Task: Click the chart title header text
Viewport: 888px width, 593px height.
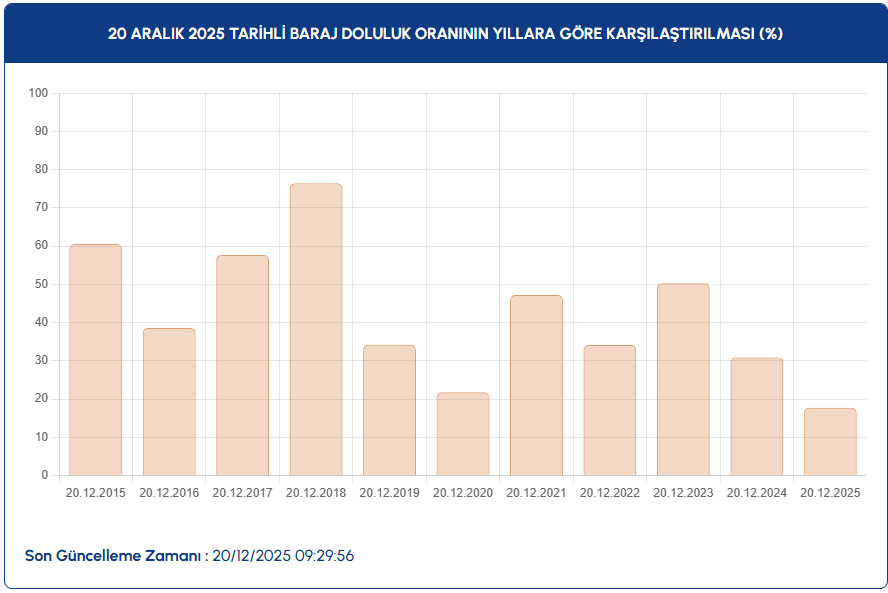Action: (x=445, y=33)
